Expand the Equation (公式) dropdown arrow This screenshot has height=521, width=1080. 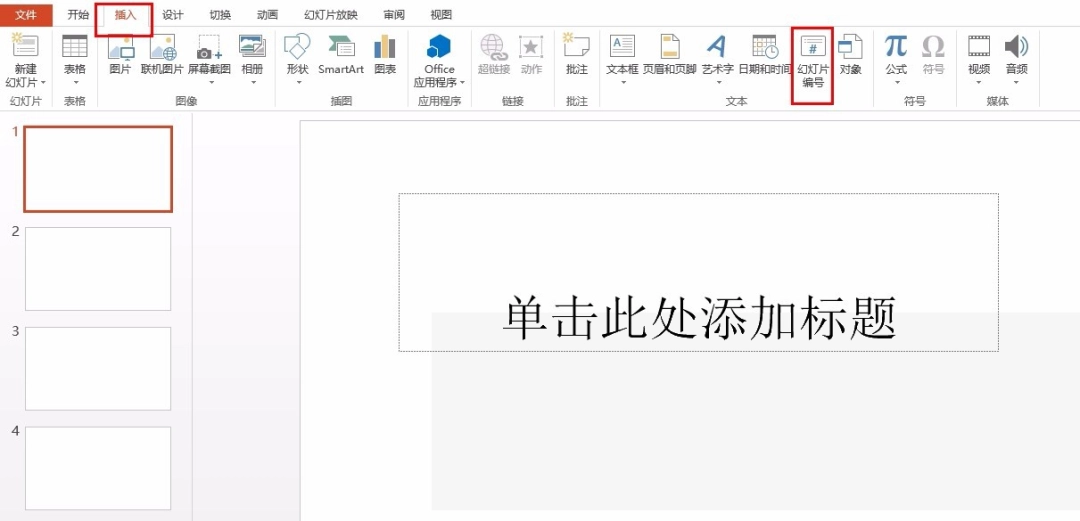tap(895, 83)
